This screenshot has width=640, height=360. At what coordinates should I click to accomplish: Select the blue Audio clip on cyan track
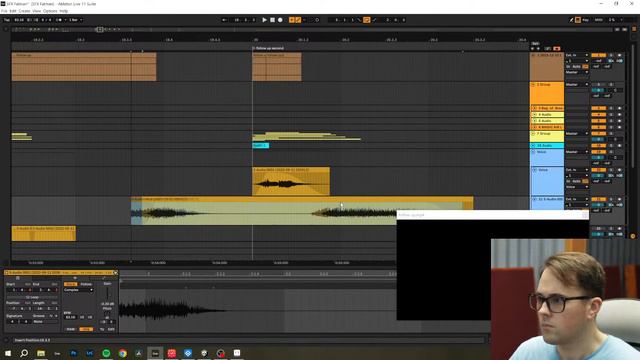pyautogui.click(x=260, y=145)
